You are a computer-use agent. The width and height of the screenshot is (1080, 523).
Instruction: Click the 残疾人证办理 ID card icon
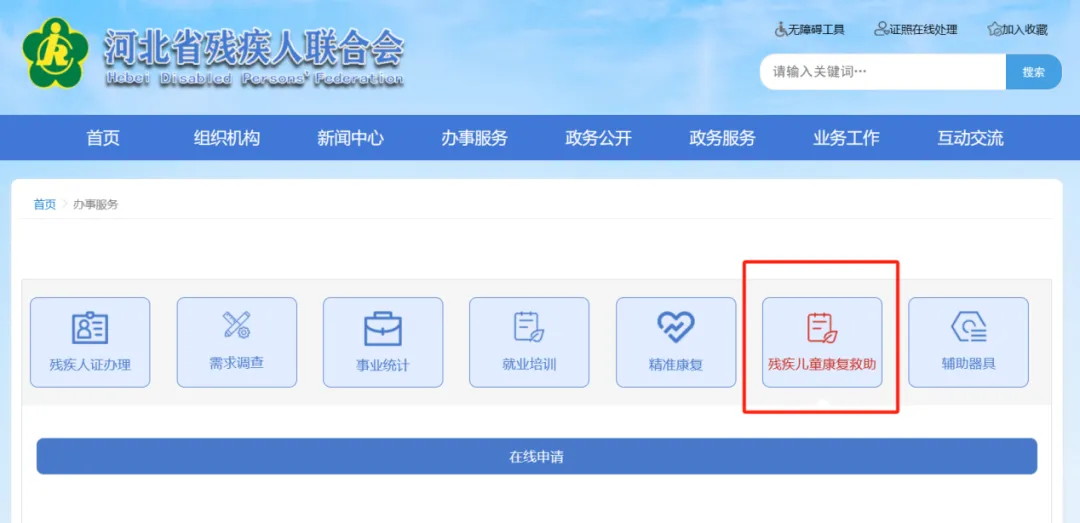pos(90,328)
